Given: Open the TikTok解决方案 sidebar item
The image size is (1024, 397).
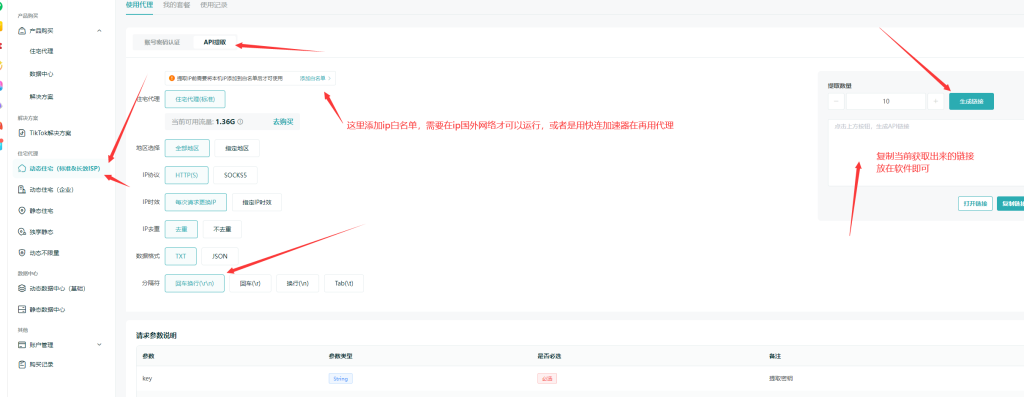Looking at the screenshot, I should click(x=51, y=133).
